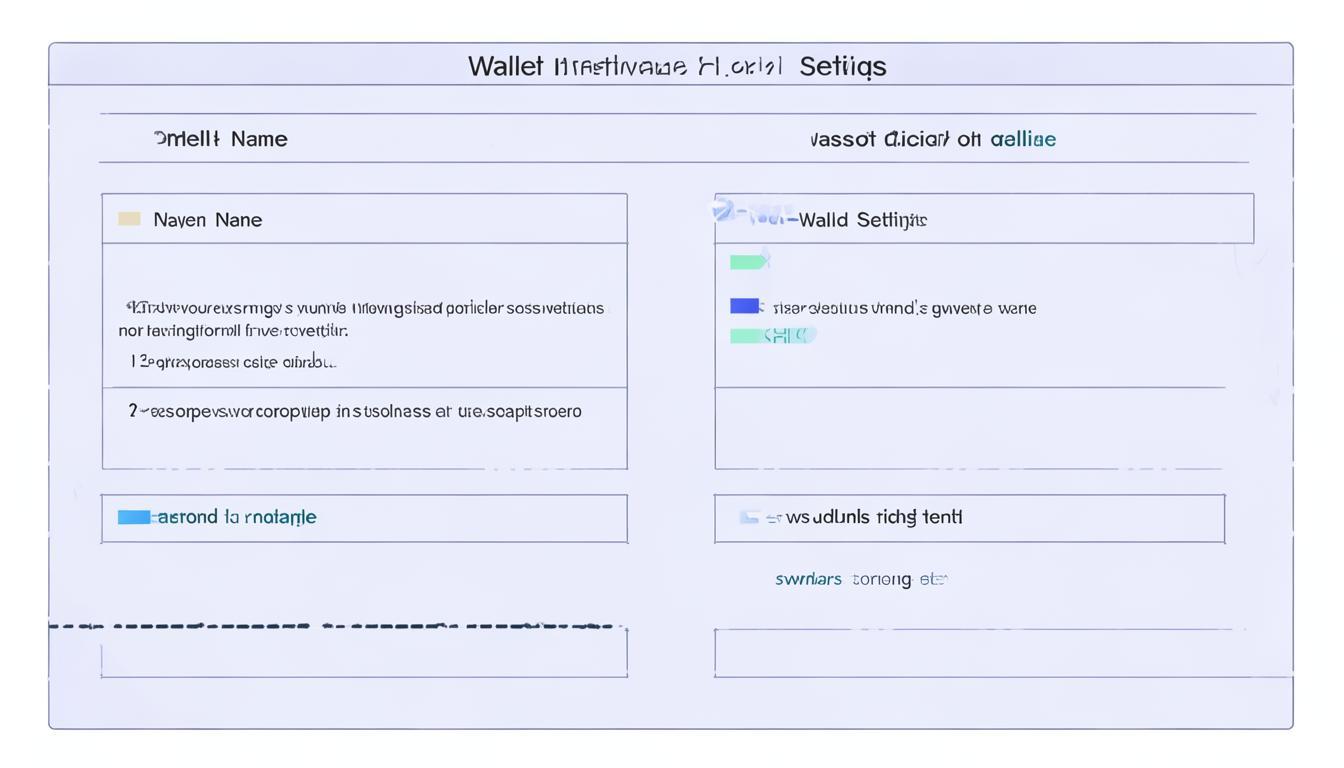The width and height of the screenshot is (1344, 768).
Task: Click the teal aelliae link in header
Action: click(1023, 139)
